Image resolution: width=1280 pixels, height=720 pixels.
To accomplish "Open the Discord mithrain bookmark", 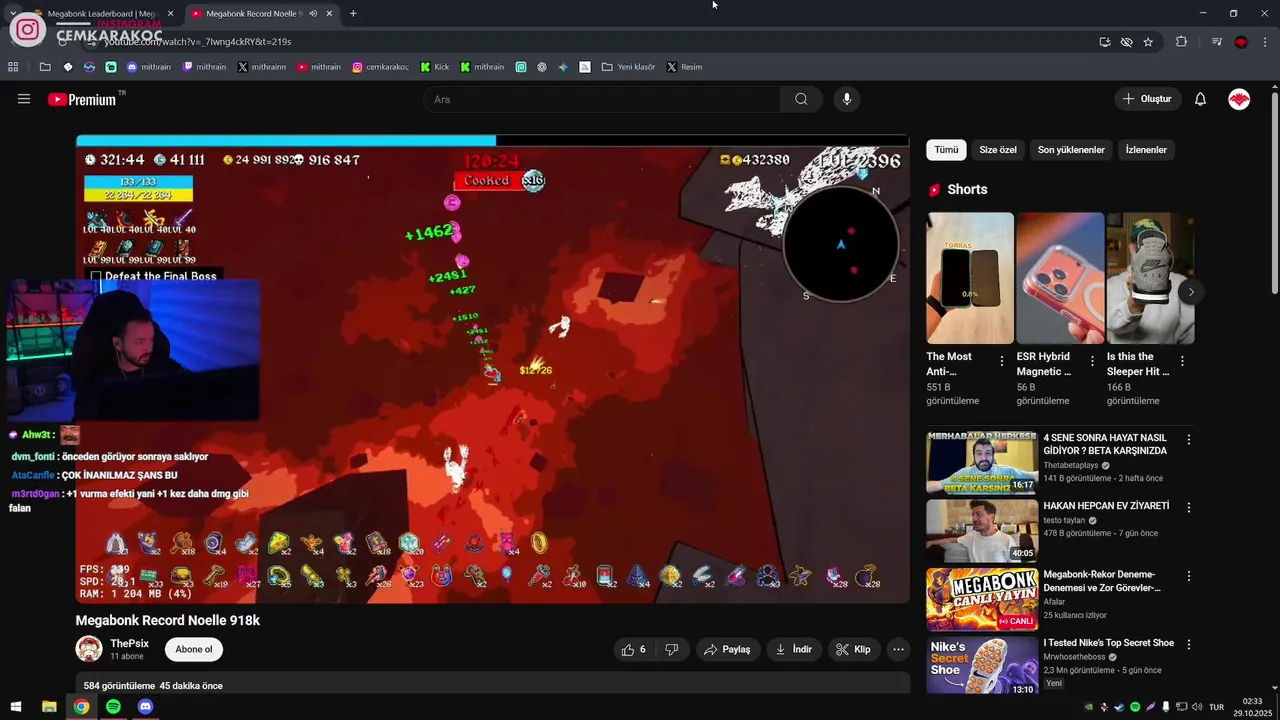I will pos(149,67).
